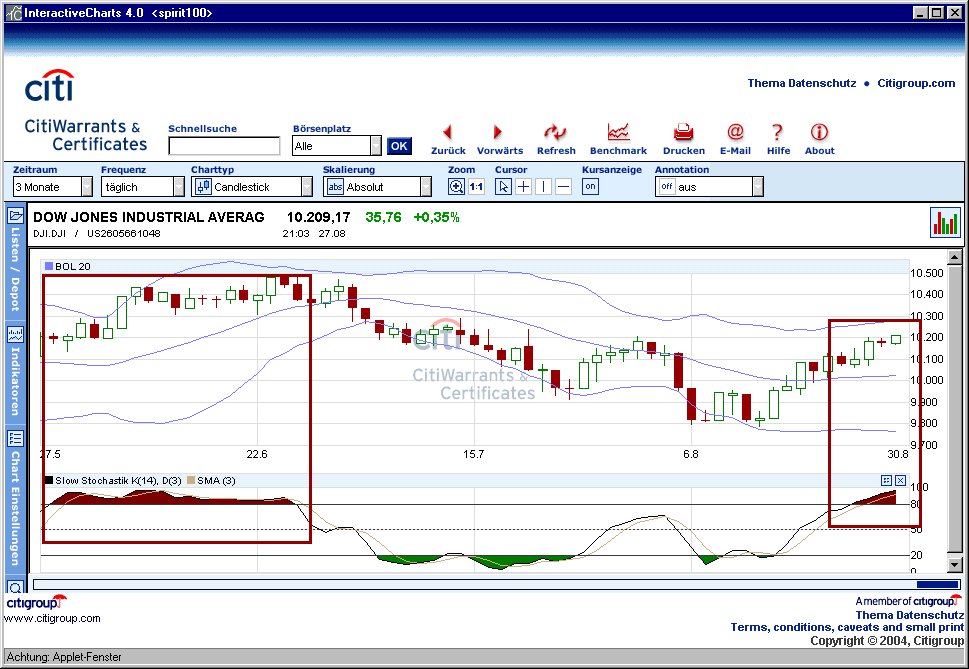Select crosshair cursor mode
The image size is (969, 669).
pyautogui.click(x=523, y=187)
